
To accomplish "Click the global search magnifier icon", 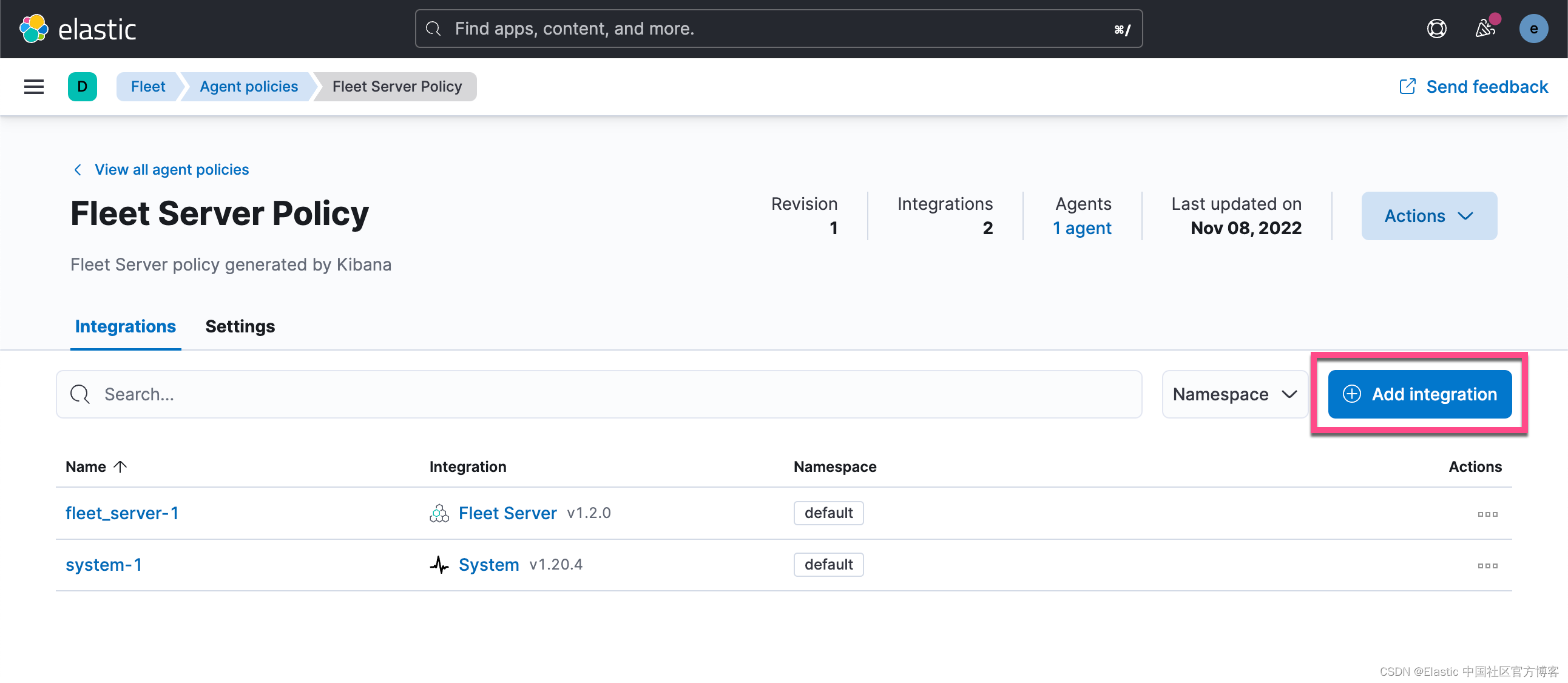I will point(433,29).
